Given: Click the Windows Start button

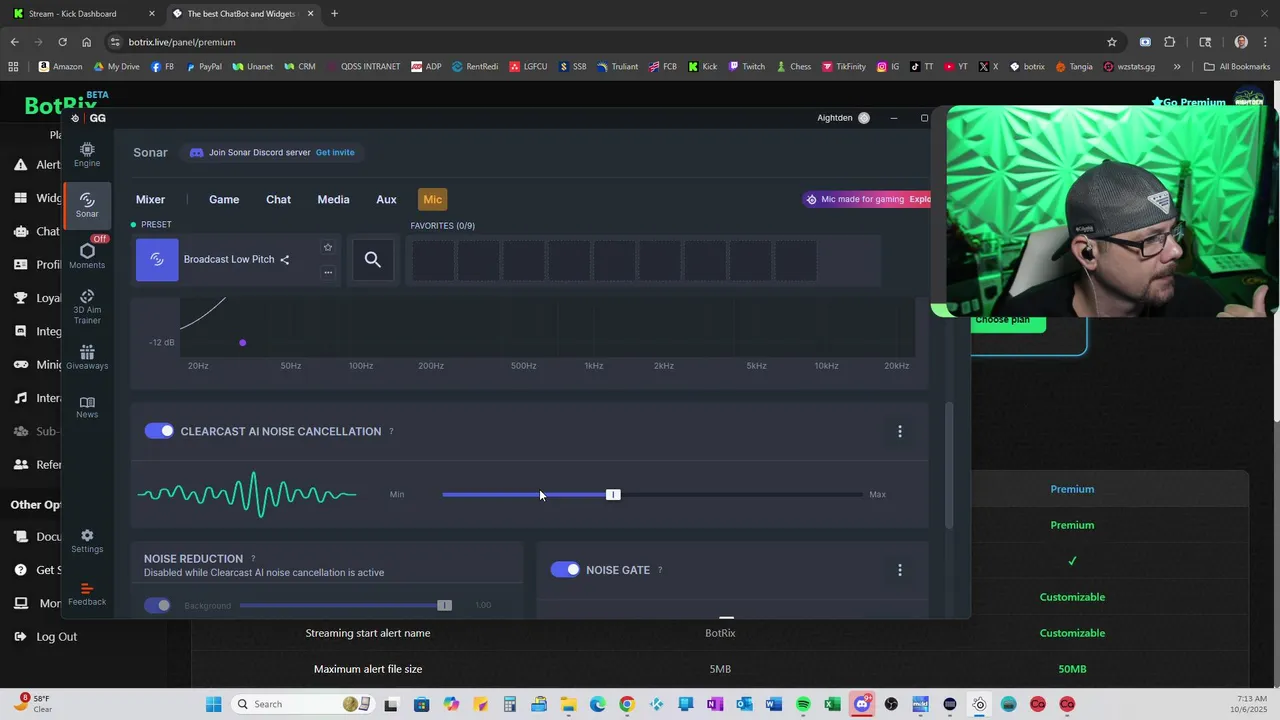Looking at the screenshot, I should (x=213, y=704).
